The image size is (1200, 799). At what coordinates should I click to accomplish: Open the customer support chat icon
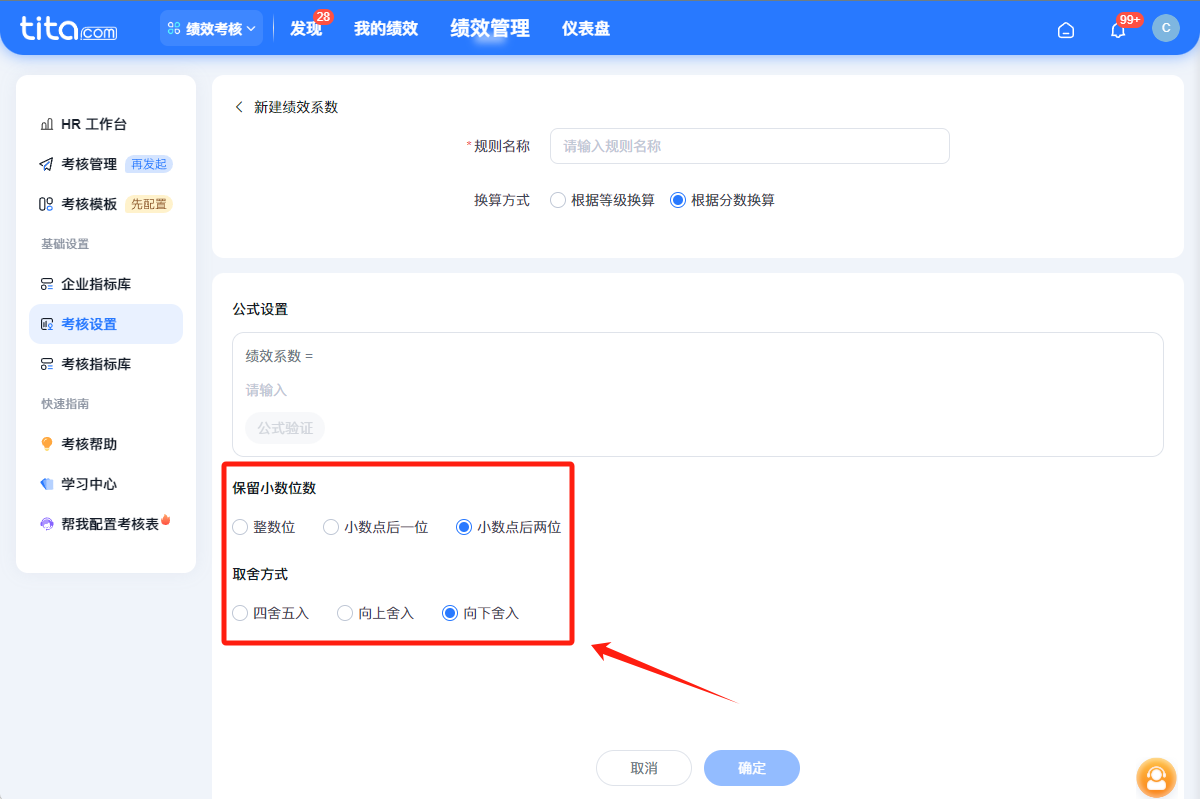[1156, 777]
